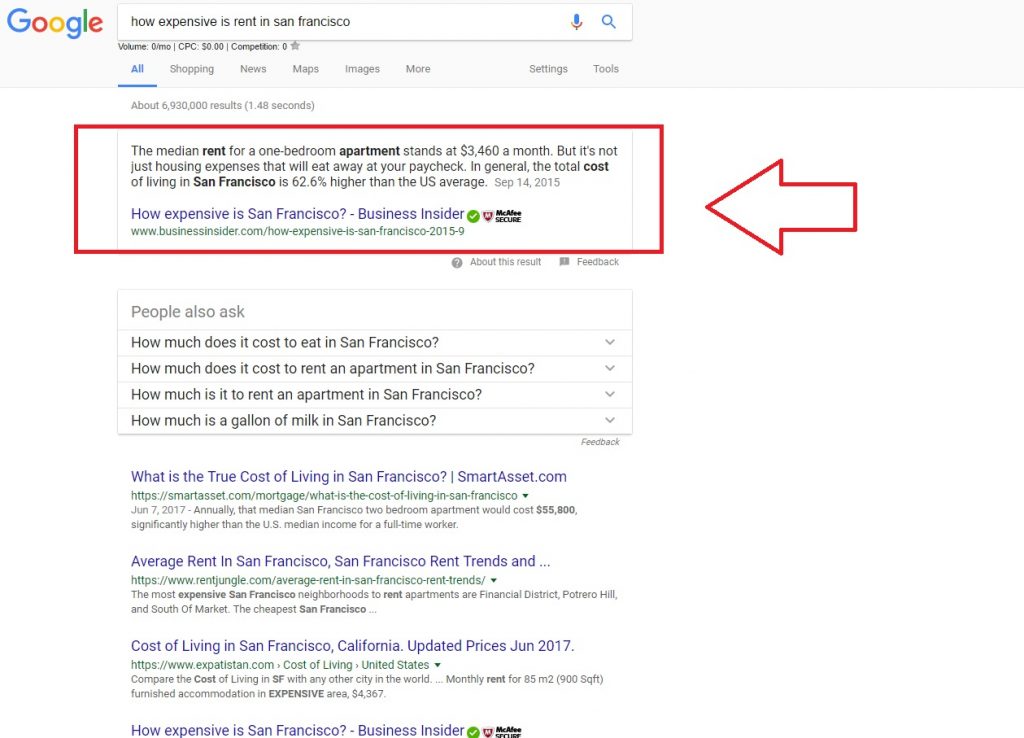Open expatistan.com URL dropdown arrow
1024x738 pixels.
click(x=438, y=665)
